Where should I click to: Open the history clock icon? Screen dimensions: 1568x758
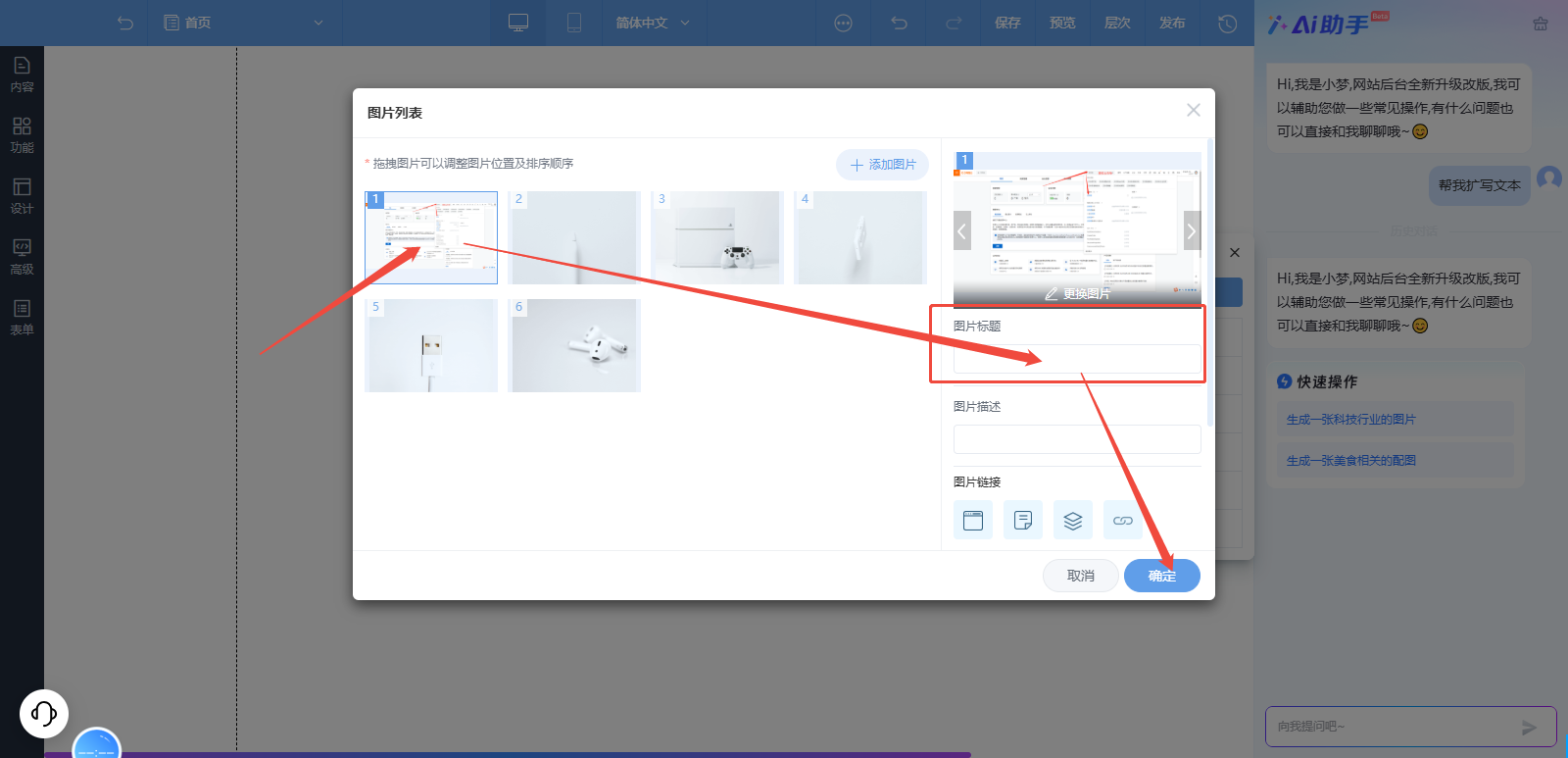click(x=1227, y=23)
